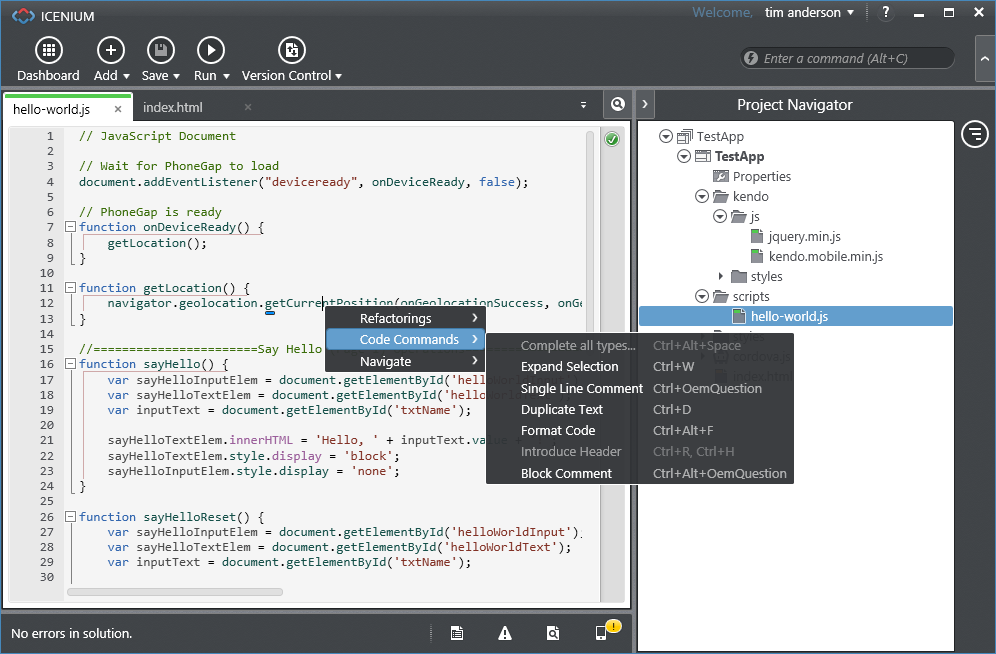Click the styles folder icon
This screenshot has height=654, width=996.
[739, 276]
